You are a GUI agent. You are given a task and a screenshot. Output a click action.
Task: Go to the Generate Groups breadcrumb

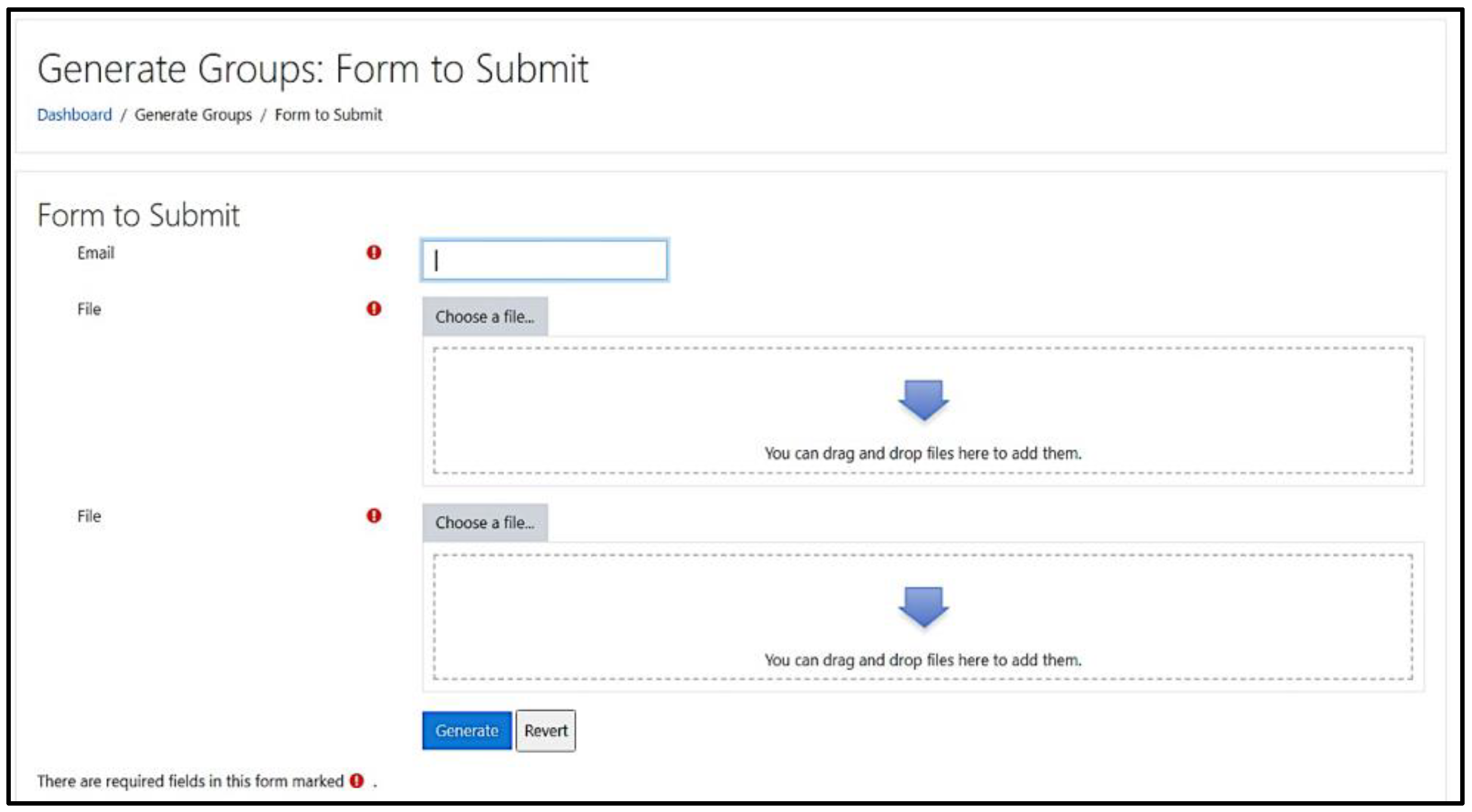pyautogui.click(x=193, y=115)
